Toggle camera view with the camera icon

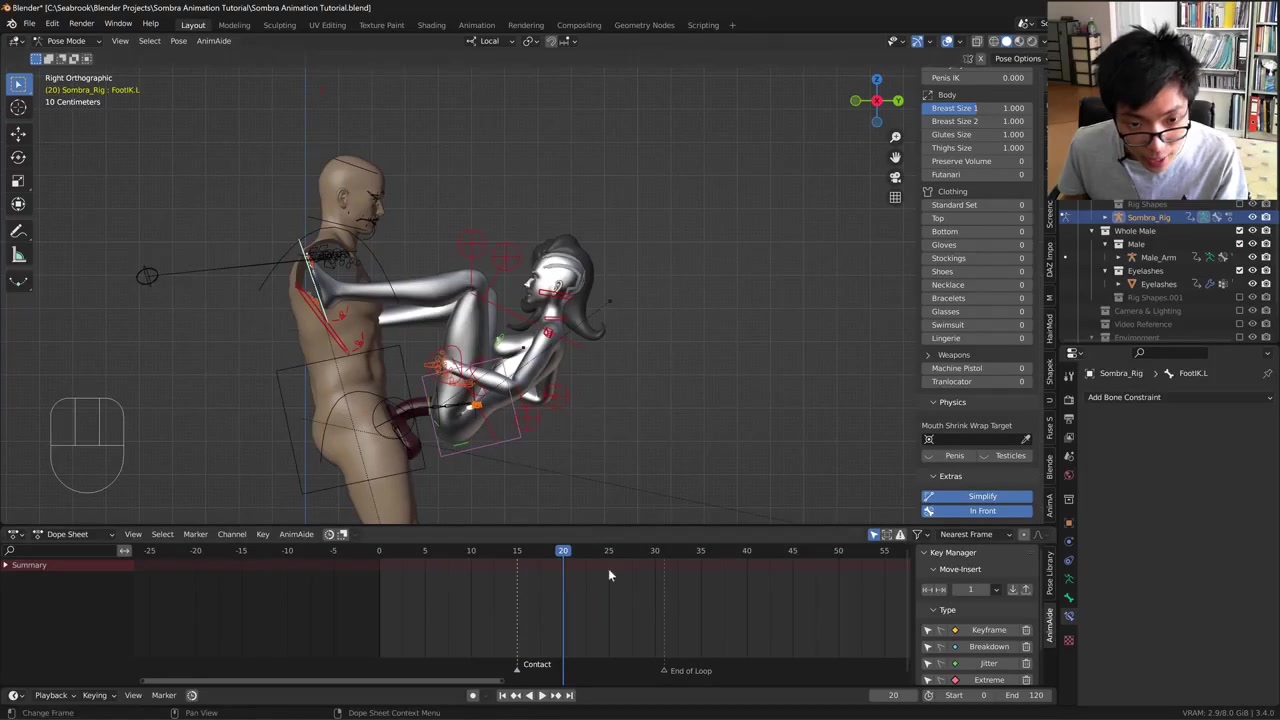point(895,177)
